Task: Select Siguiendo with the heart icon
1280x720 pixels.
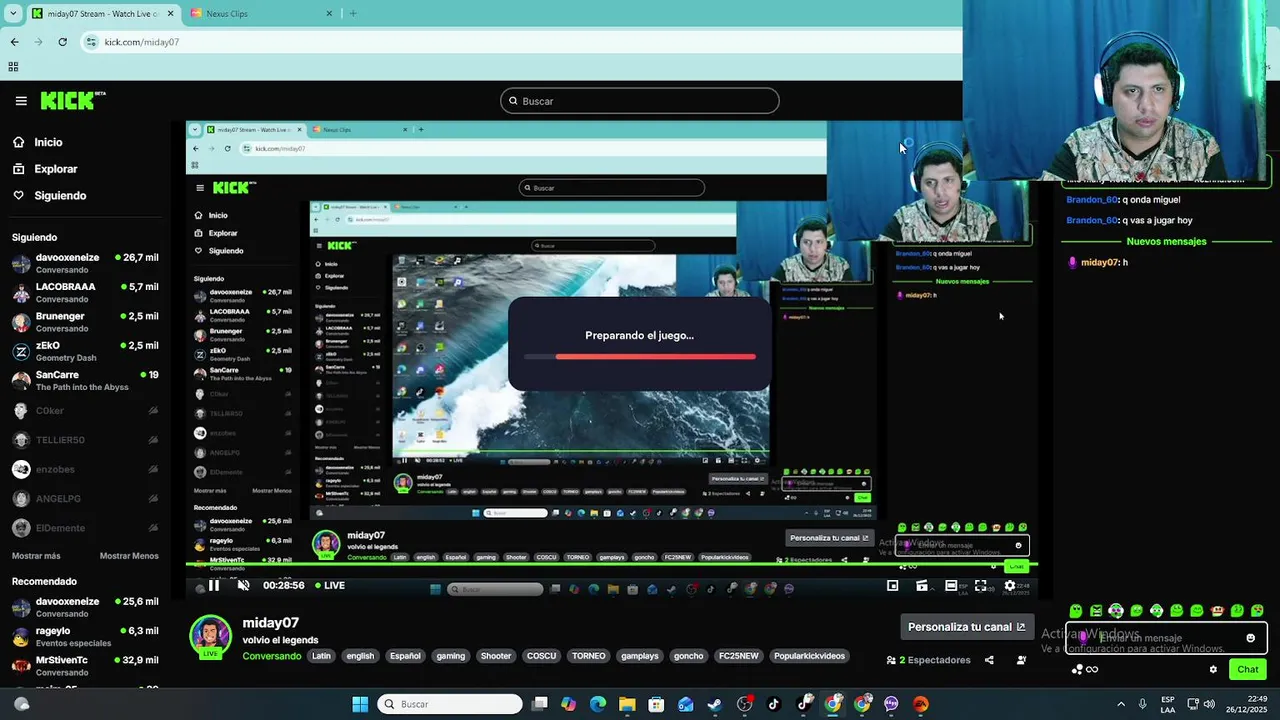Action: pos(50,196)
